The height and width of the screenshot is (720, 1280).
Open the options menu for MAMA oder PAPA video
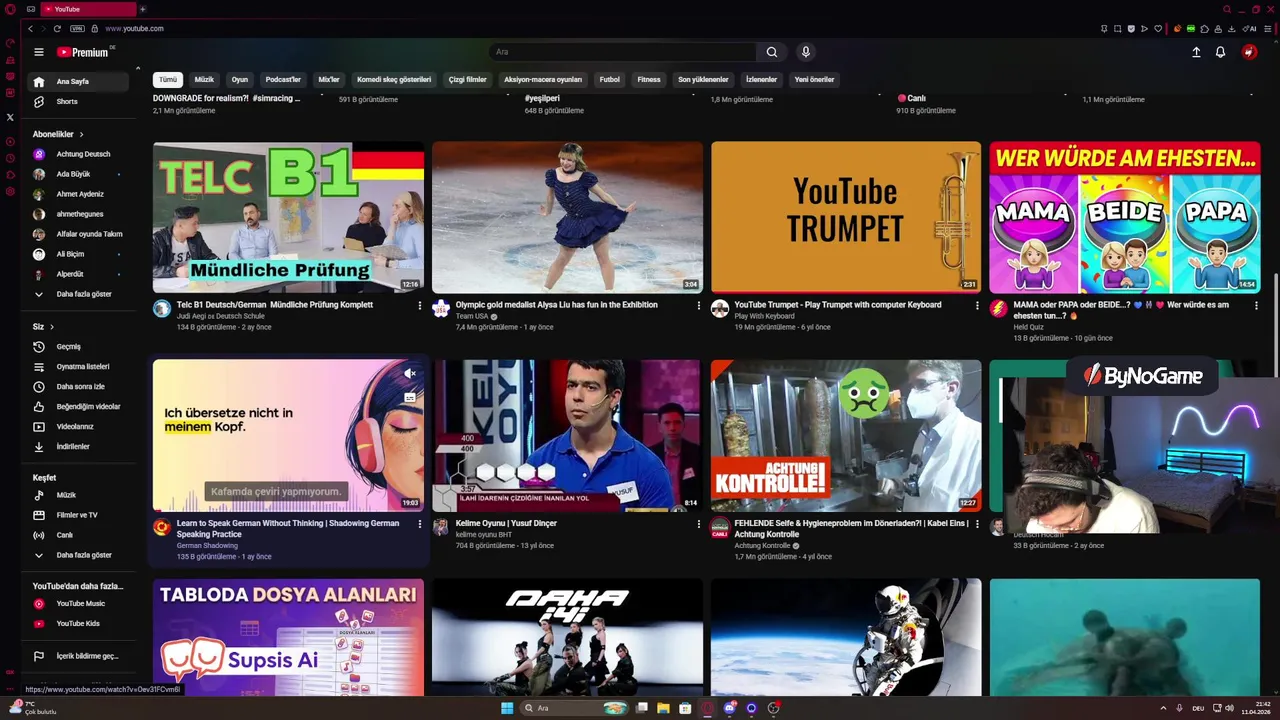[1256, 305]
